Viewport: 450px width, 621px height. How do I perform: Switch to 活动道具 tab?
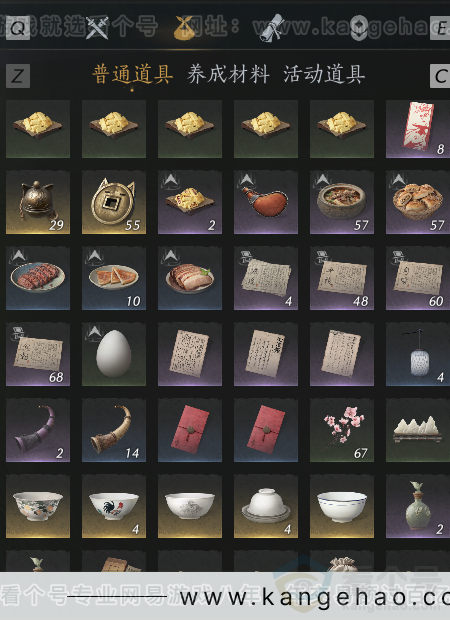pyautogui.click(x=324, y=74)
